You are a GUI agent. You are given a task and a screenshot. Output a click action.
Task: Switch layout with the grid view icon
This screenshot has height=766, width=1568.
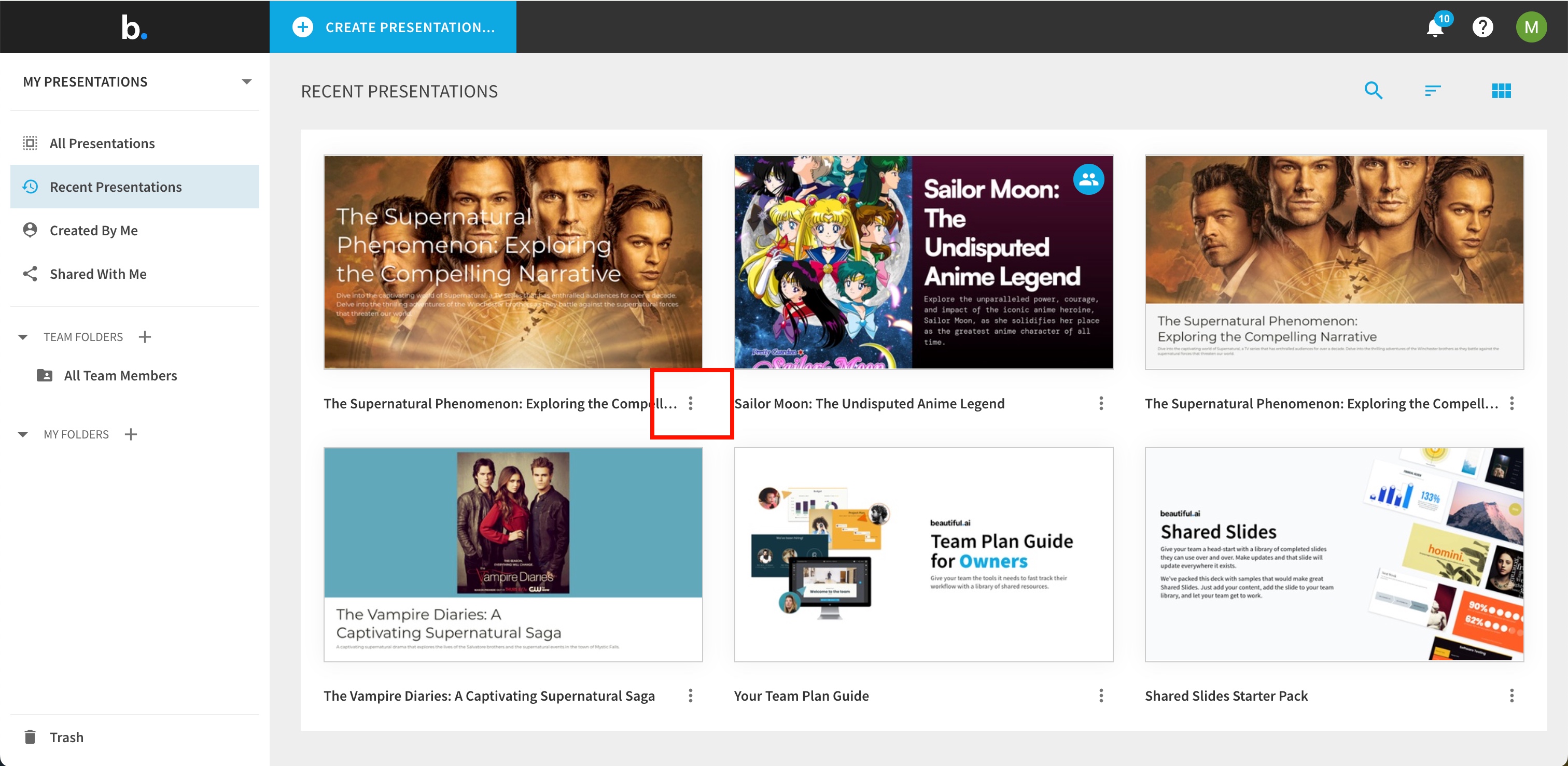tap(1501, 91)
